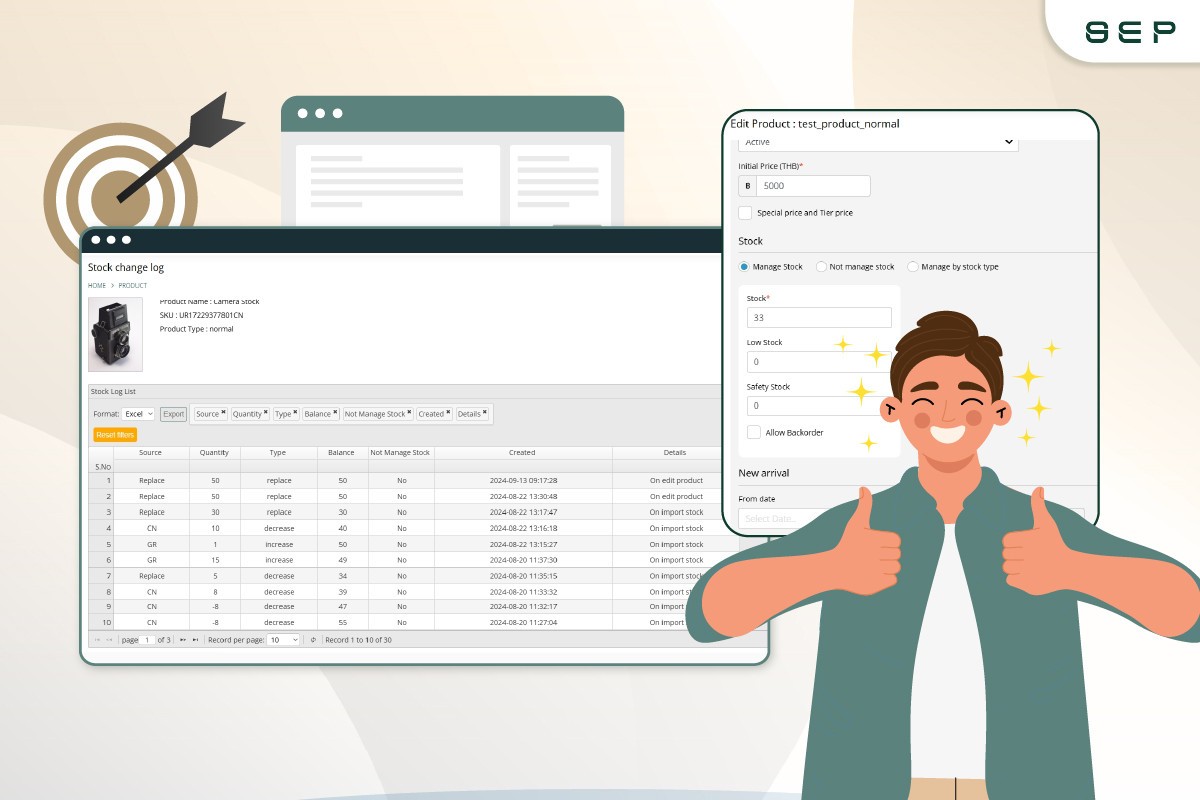Click the Stock Log List panel title
The width and height of the screenshot is (1200, 800).
click(113, 392)
